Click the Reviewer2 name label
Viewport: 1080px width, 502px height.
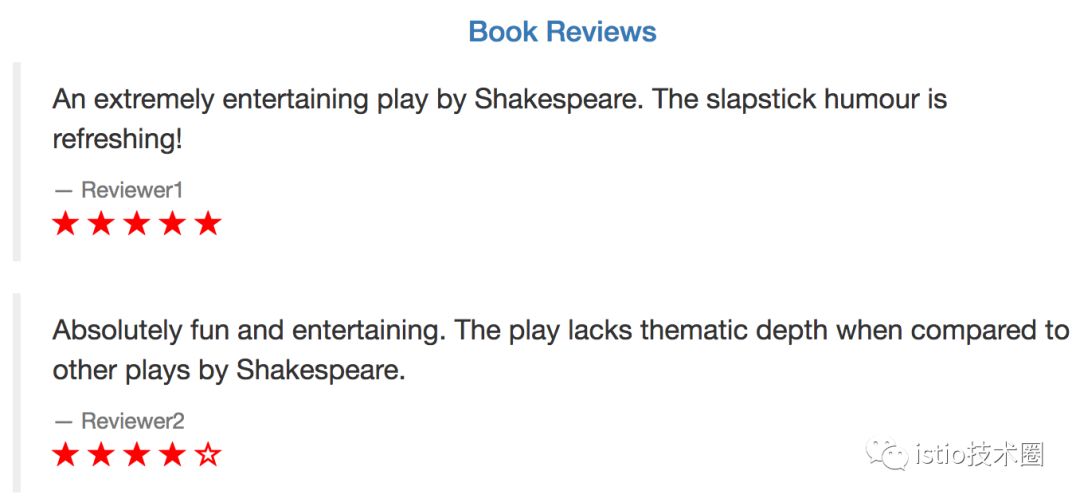click(x=132, y=421)
